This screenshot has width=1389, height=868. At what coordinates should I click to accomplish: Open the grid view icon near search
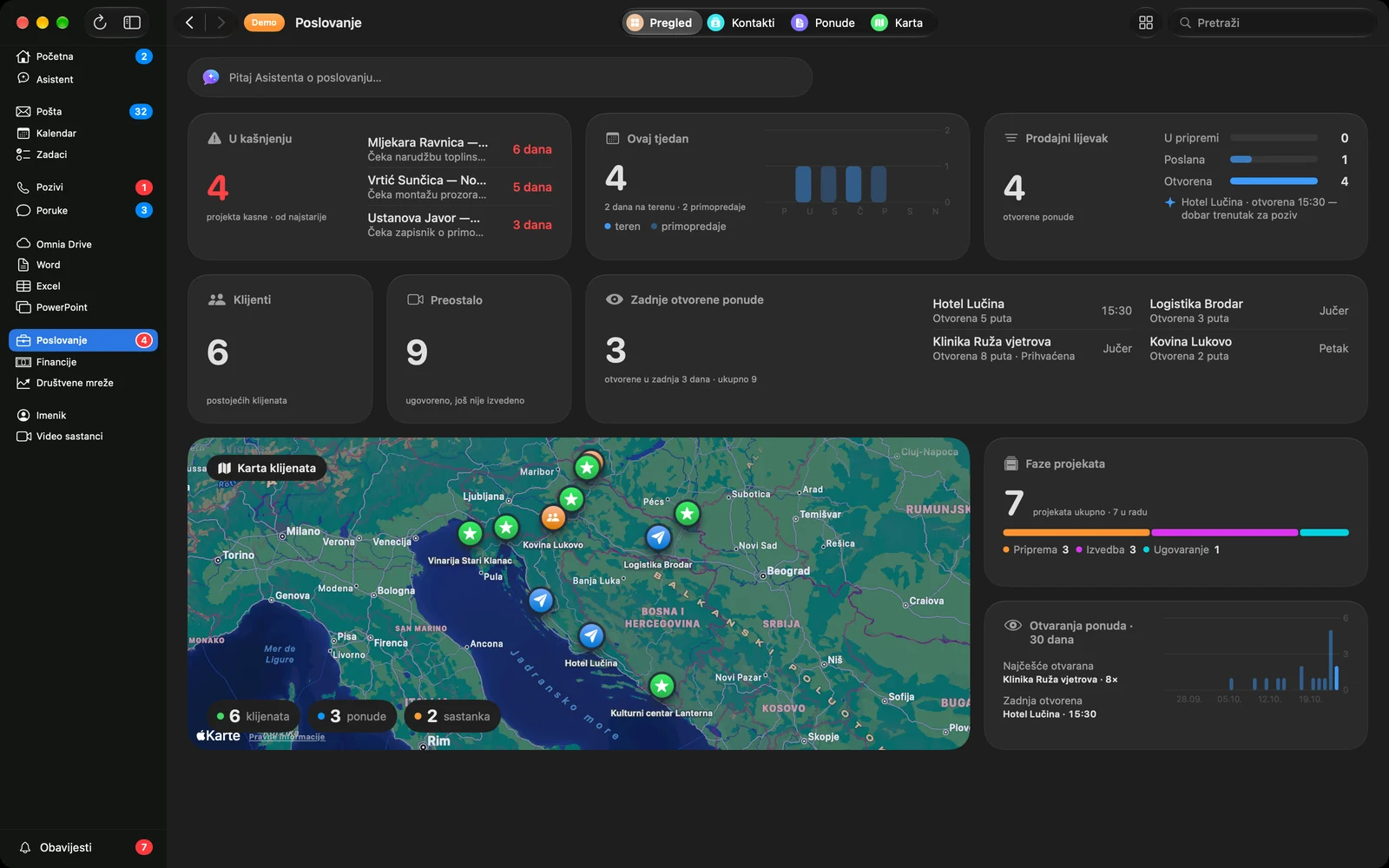tap(1146, 23)
